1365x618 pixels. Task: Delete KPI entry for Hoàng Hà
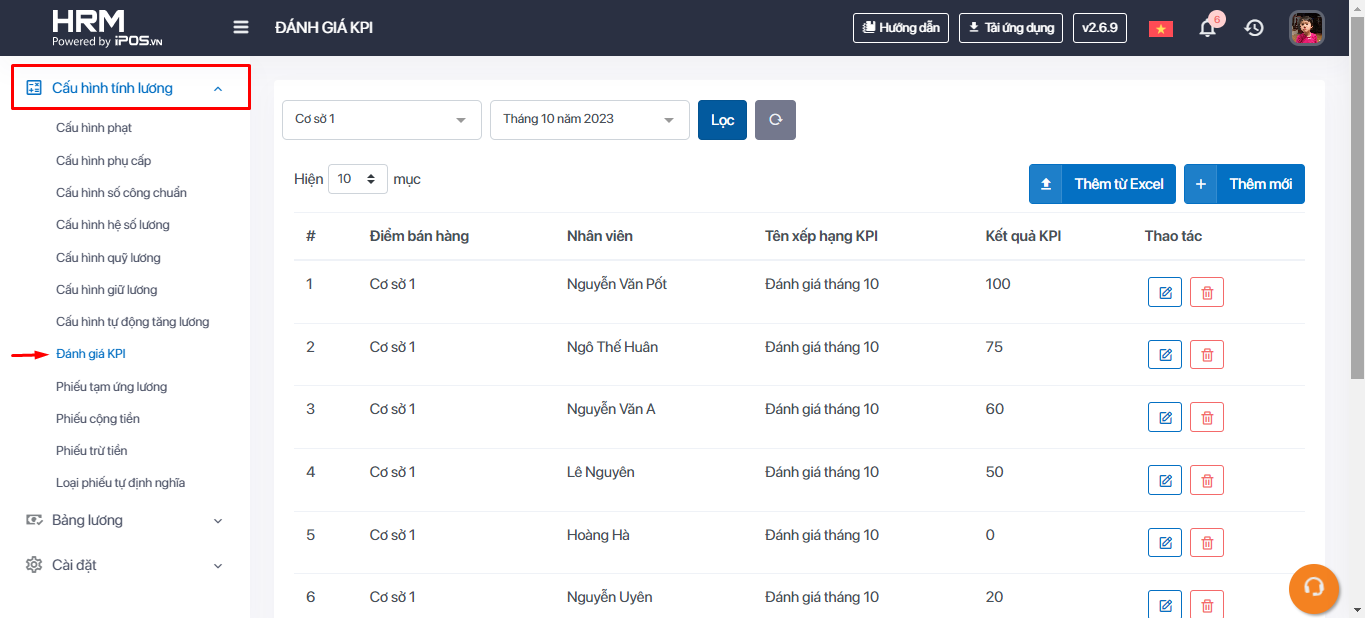point(1207,543)
